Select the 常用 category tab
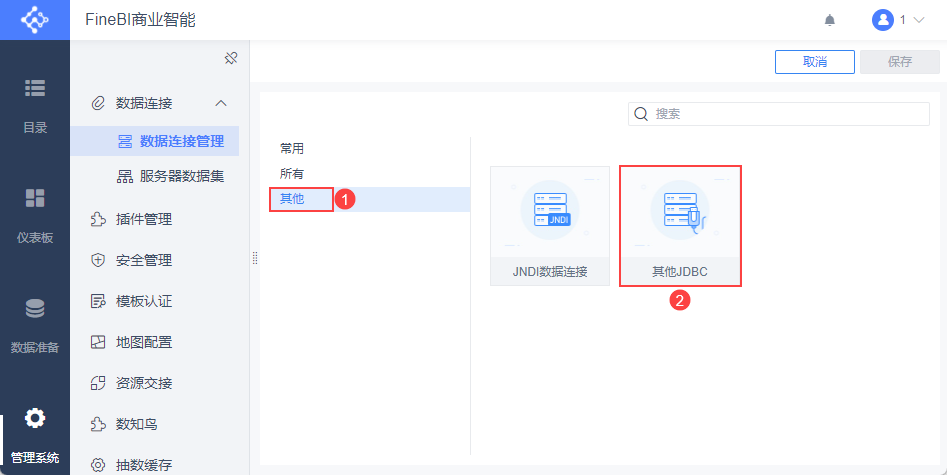The image size is (947, 475). pos(292,149)
